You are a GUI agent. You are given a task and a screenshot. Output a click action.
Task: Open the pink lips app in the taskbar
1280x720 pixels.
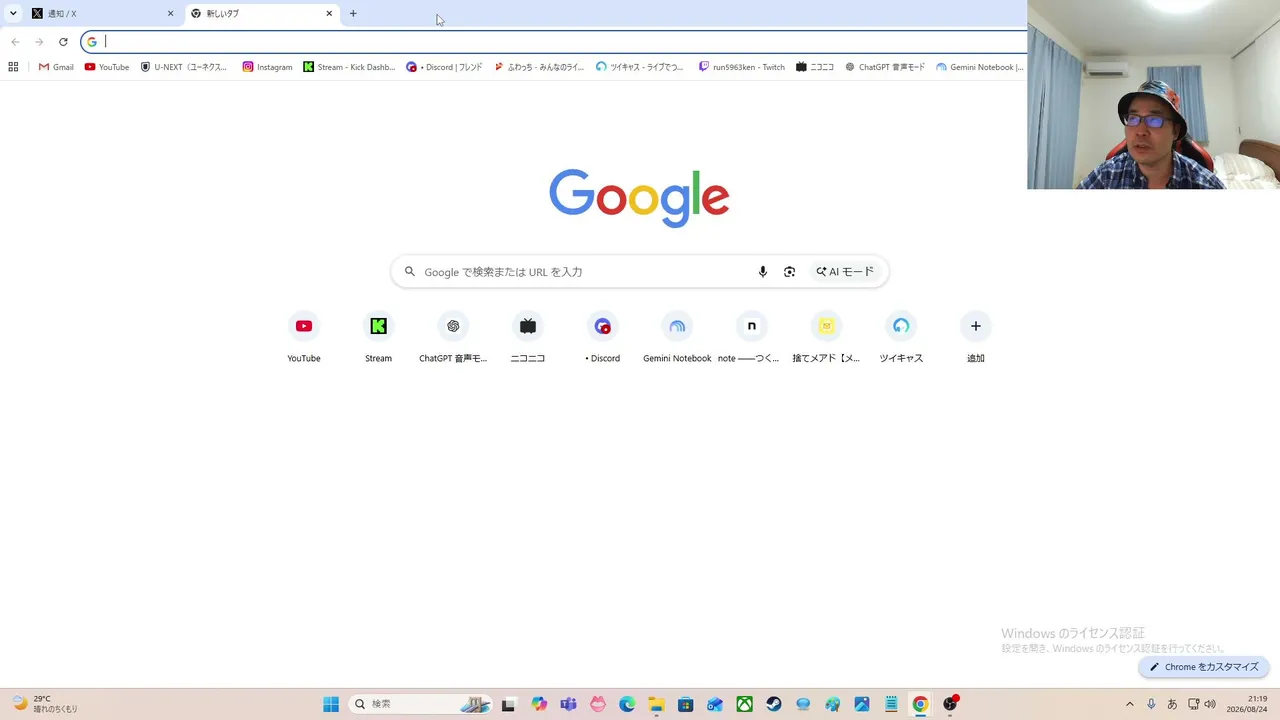[x=598, y=704]
